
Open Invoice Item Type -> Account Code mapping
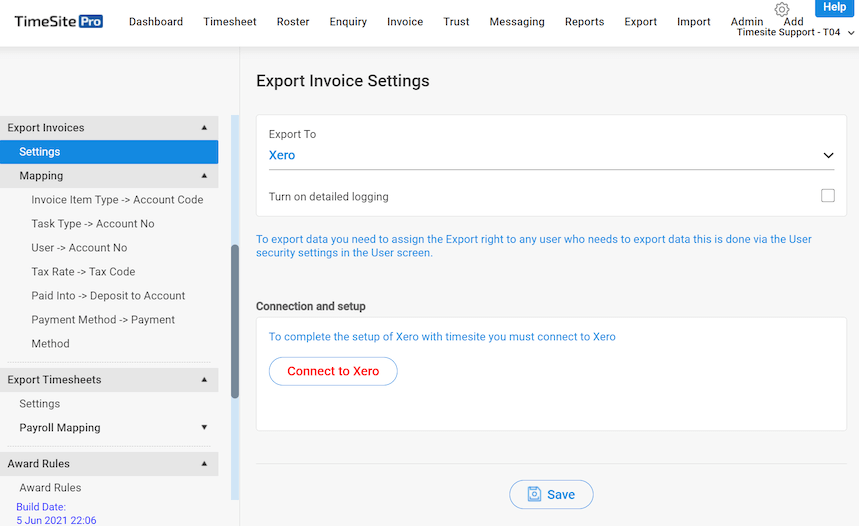(117, 200)
